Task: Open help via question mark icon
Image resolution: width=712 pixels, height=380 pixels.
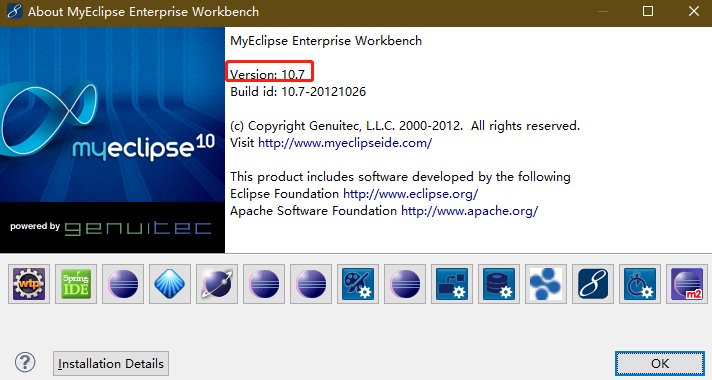Action: (x=25, y=362)
